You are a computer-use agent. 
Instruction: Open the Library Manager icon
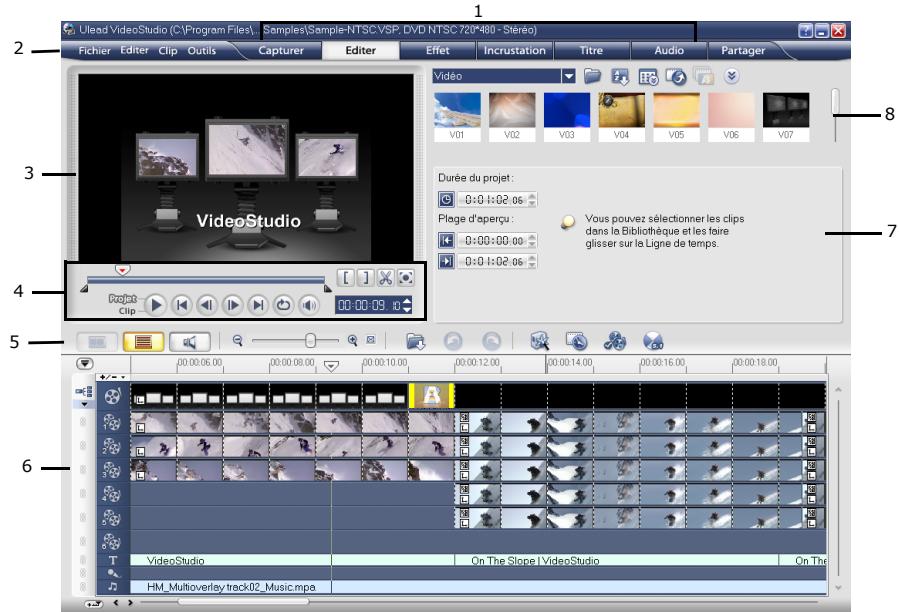648,76
